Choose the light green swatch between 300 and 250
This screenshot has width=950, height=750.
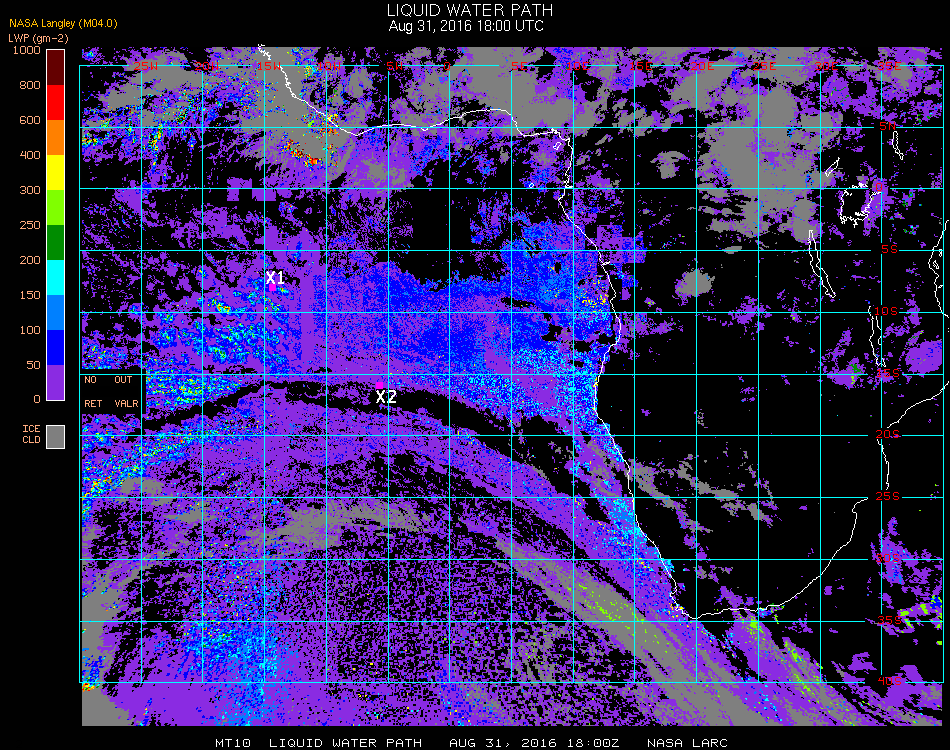56,208
